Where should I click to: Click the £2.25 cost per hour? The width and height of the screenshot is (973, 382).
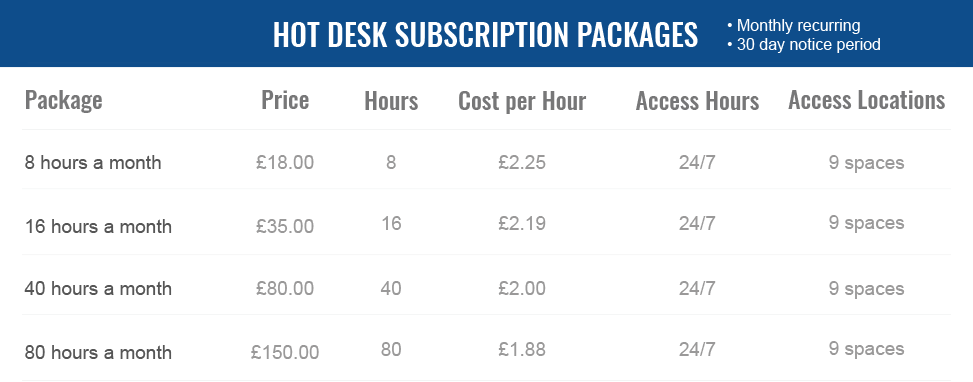pos(522,162)
